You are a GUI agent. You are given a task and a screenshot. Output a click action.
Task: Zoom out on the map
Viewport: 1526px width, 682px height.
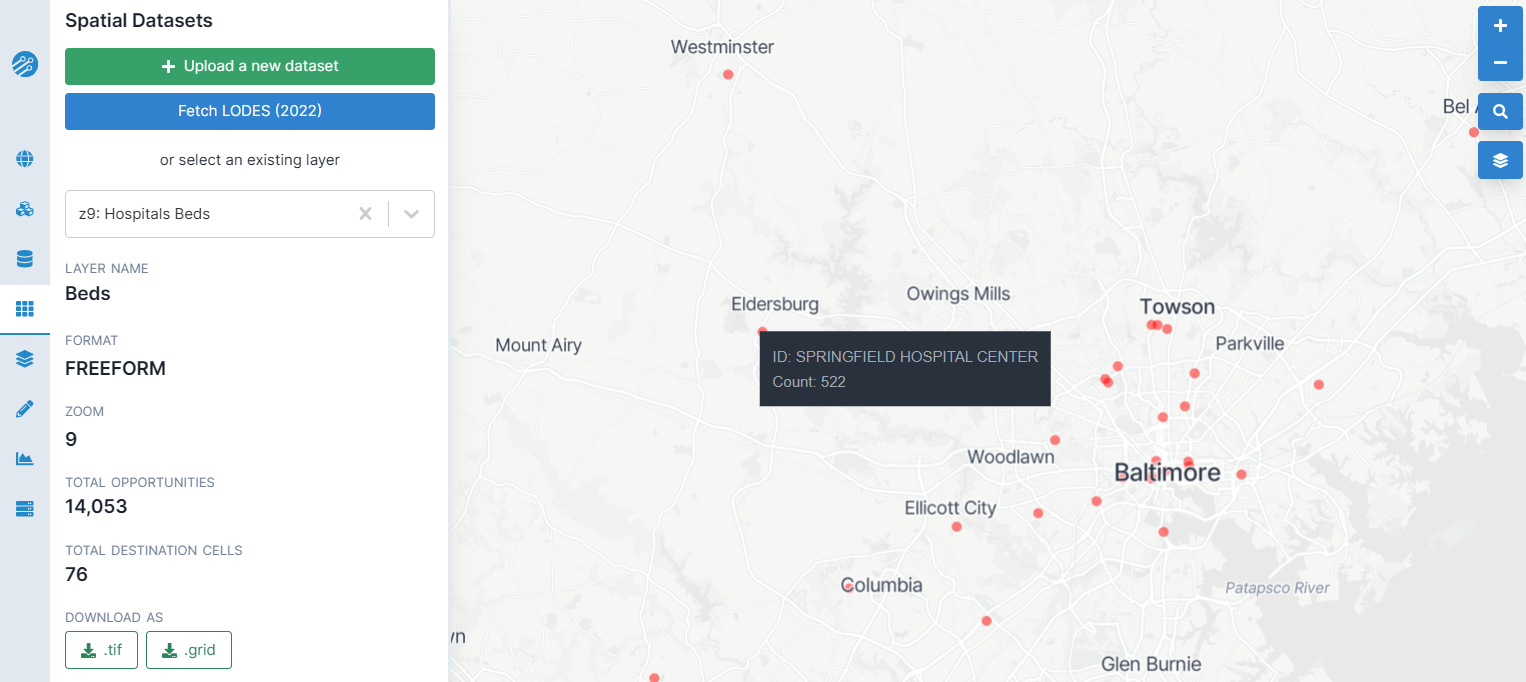tap(1500, 62)
